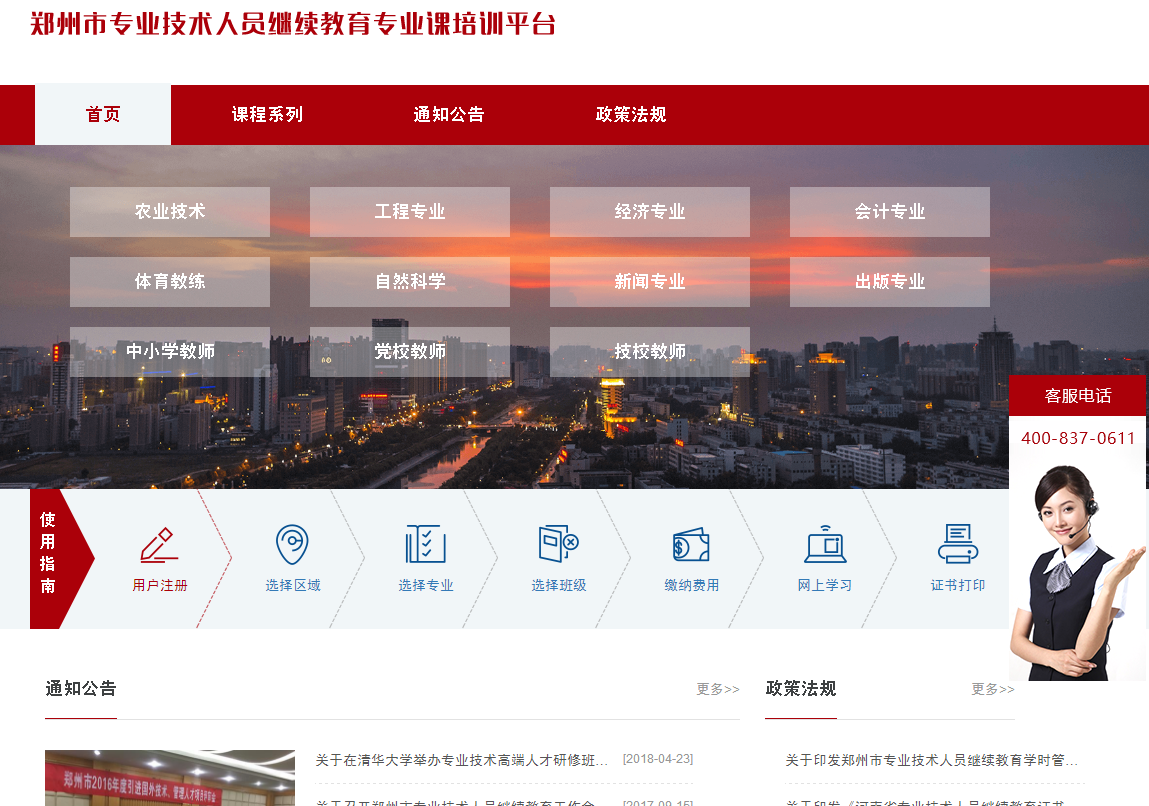This screenshot has width=1149, height=806.
Task: Choose the 新闻专业 category button
Action: coord(650,282)
